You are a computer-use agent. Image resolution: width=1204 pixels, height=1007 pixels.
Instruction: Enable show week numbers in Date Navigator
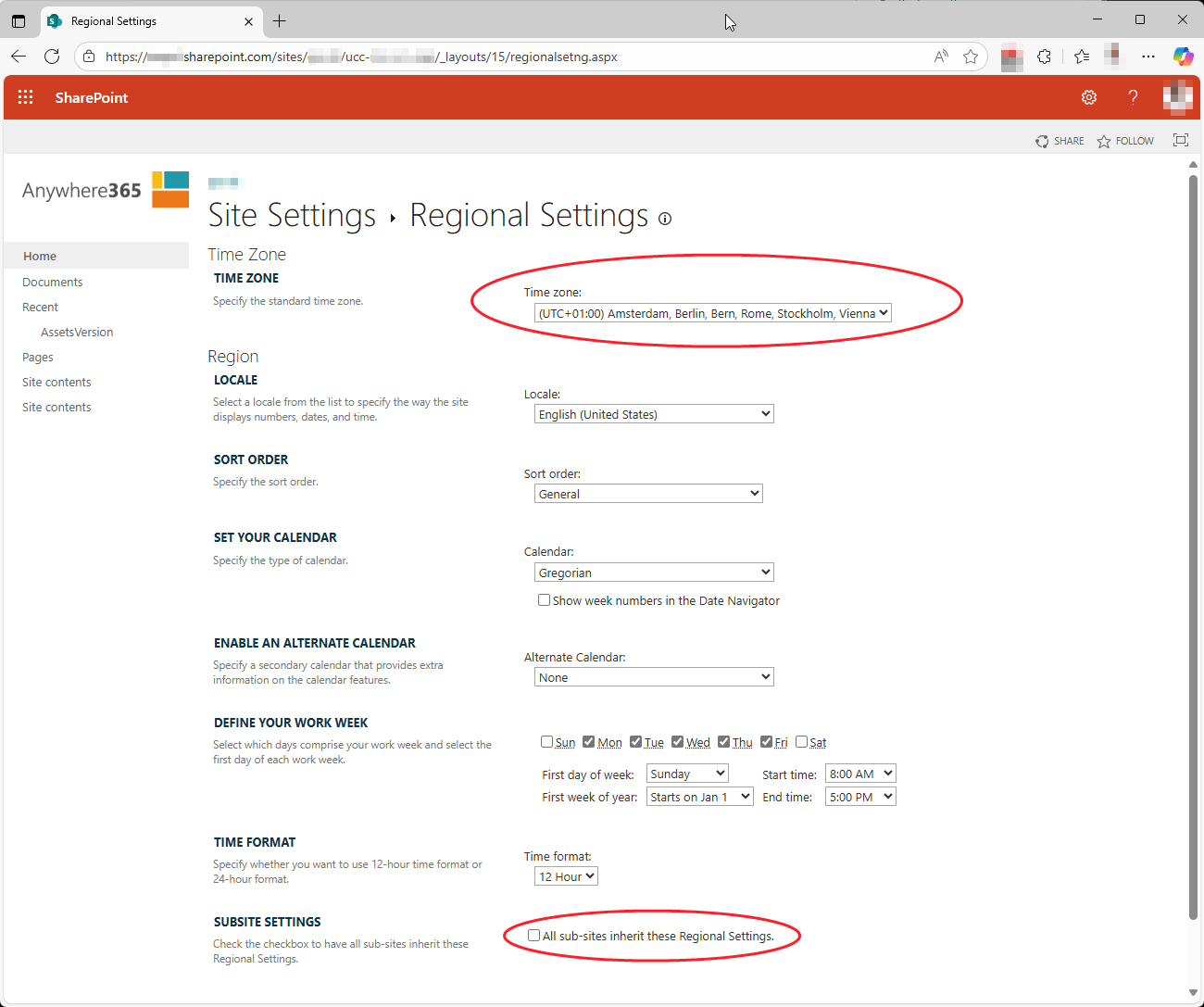(x=545, y=600)
